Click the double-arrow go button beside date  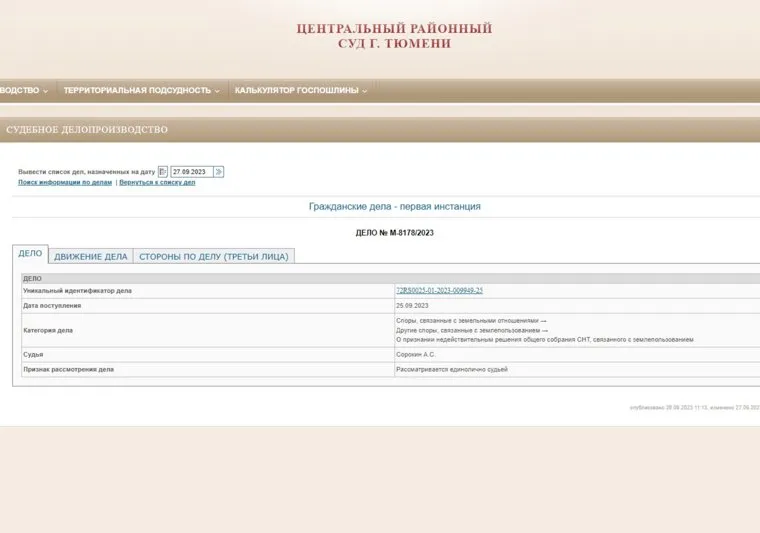[x=219, y=172]
